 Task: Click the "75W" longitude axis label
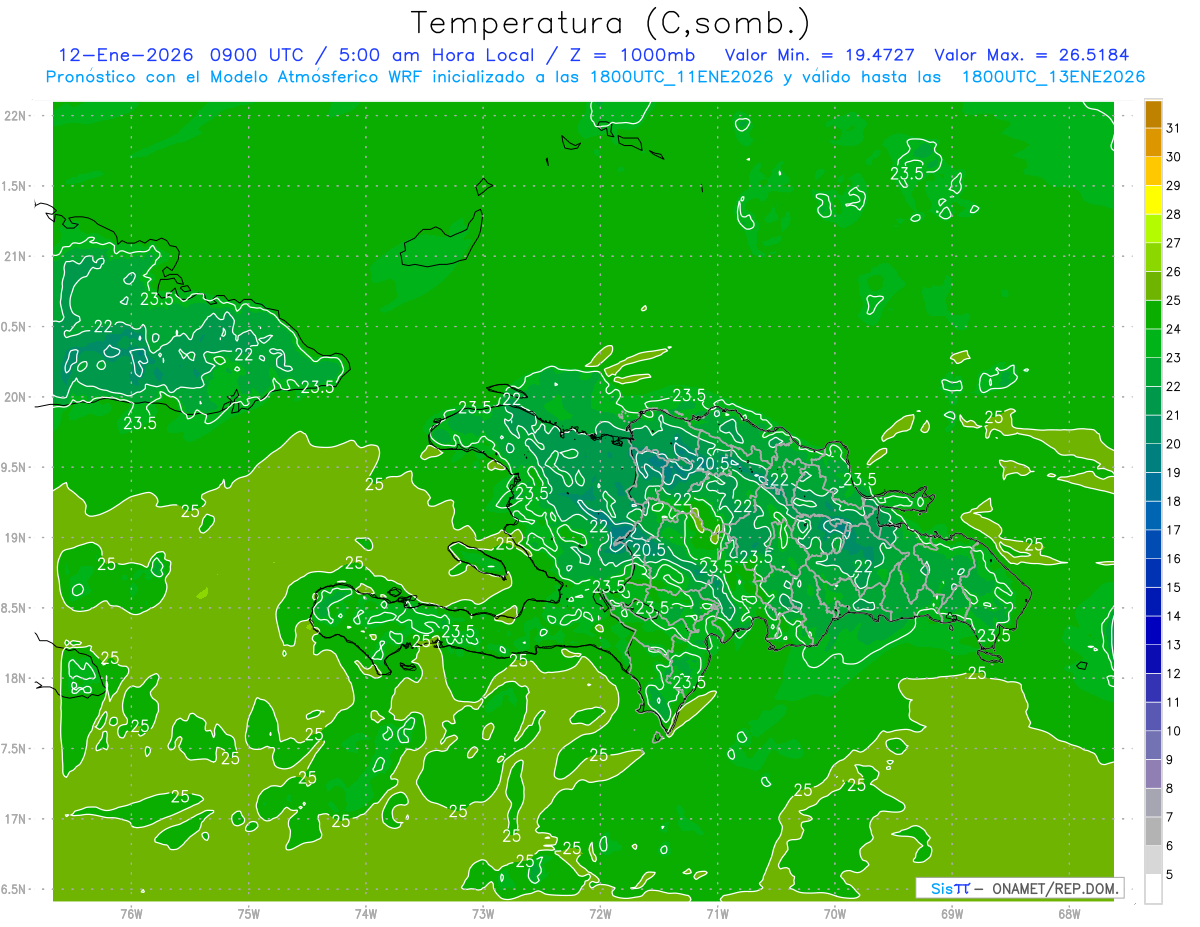249,913
